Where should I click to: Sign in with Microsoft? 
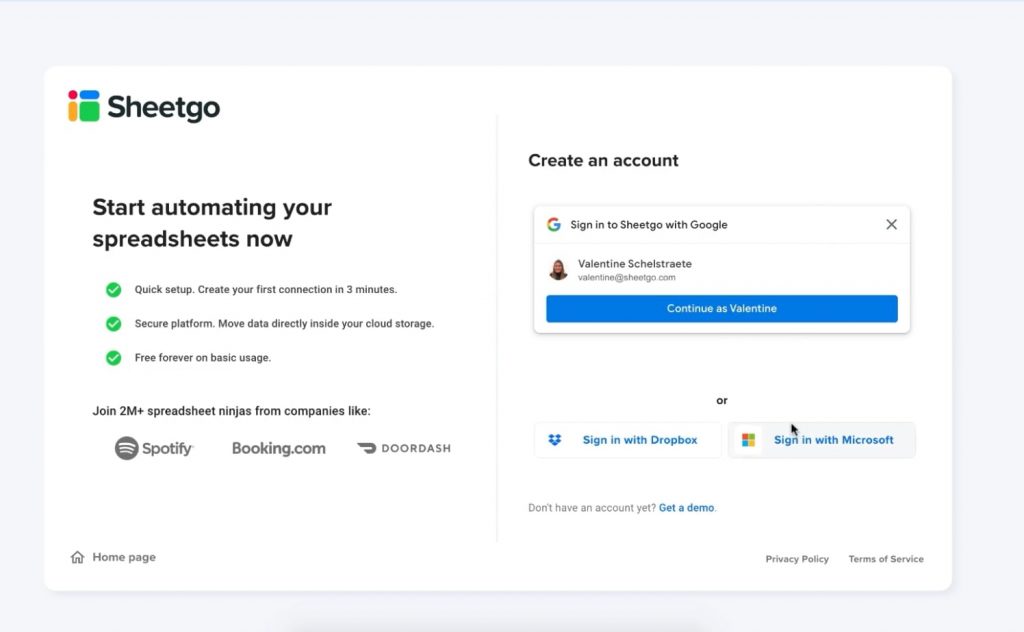click(x=833, y=440)
